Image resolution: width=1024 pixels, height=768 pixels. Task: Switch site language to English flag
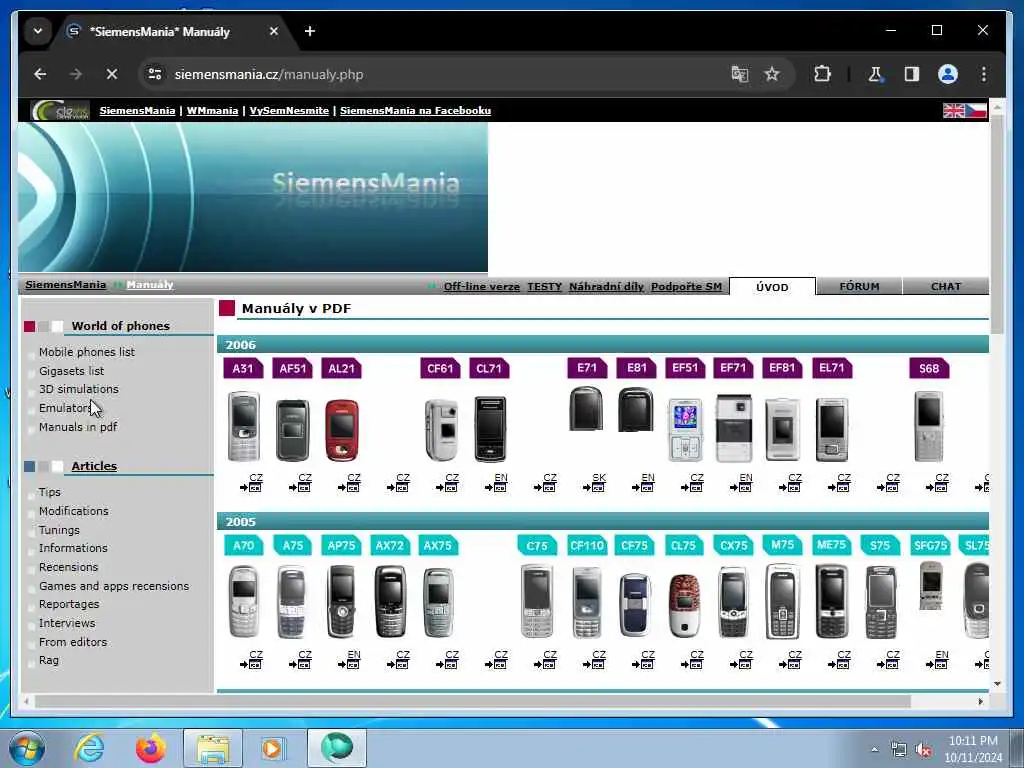pos(953,111)
